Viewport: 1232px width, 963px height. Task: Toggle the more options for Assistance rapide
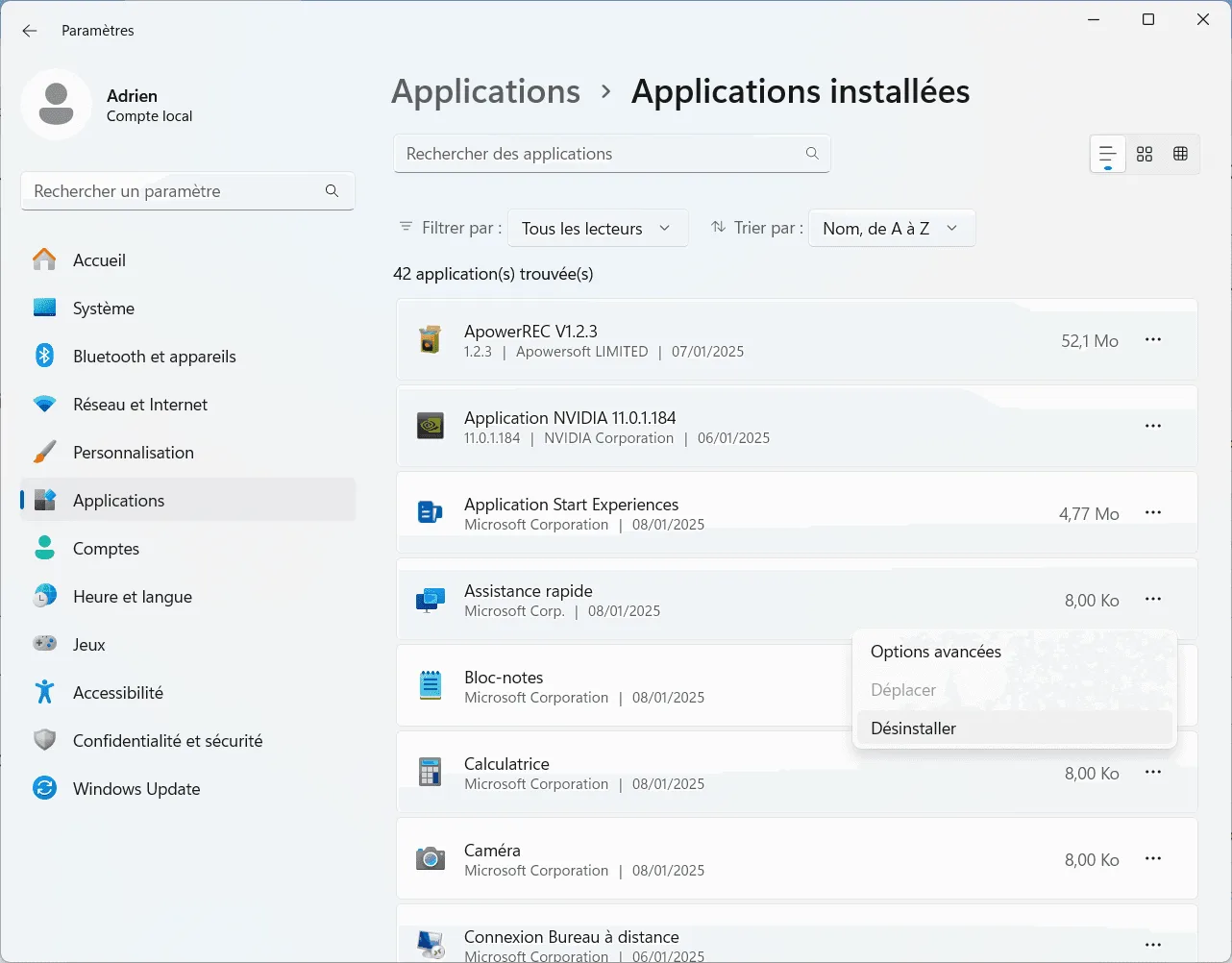click(x=1153, y=599)
